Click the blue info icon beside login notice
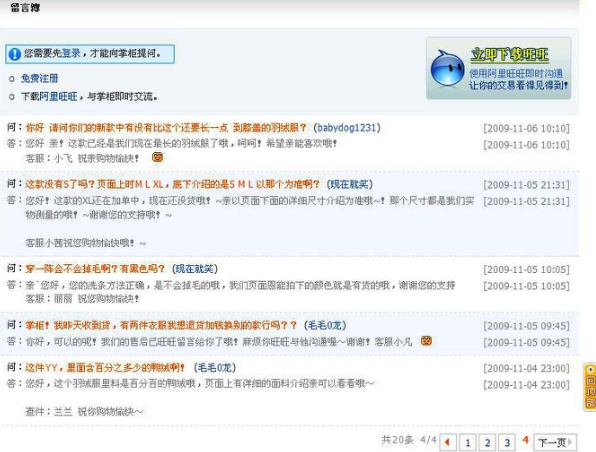Image resolution: width=596 pixels, height=452 pixels. (14, 54)
